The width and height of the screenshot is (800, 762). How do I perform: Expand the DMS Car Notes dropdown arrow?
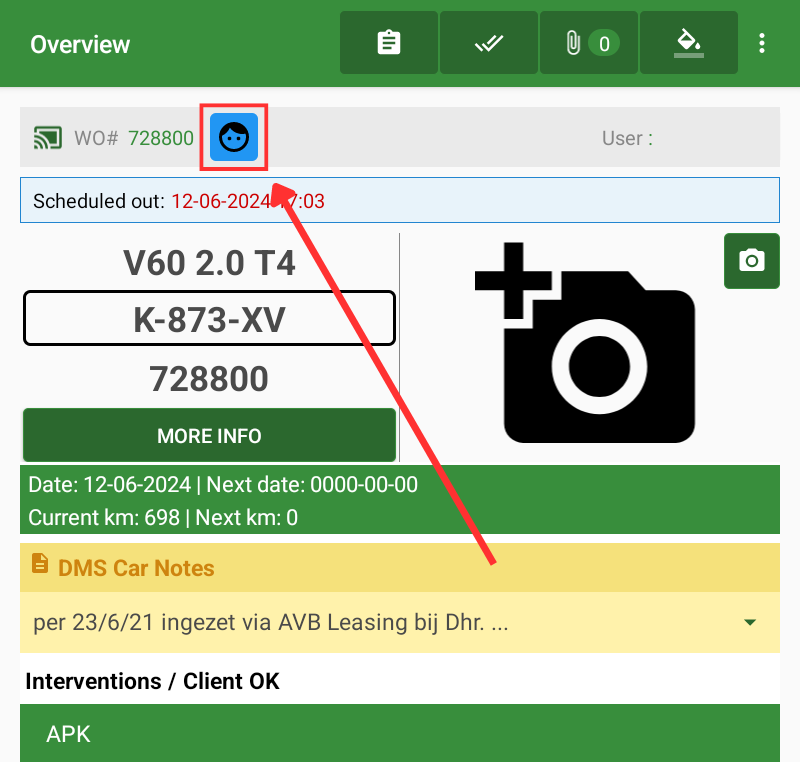click(x=750, y=623)
